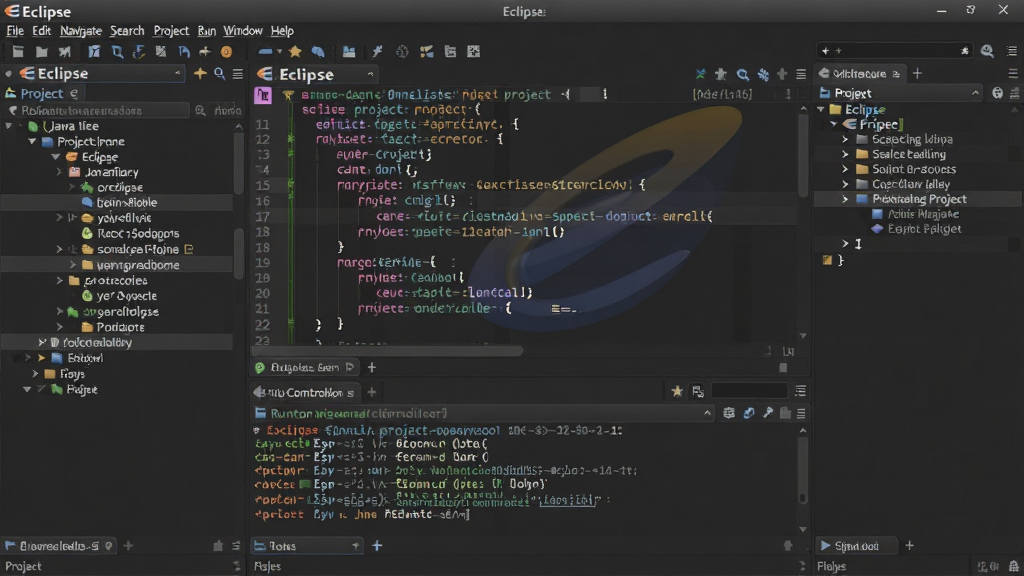Open dropdown arrow next to blue toolbar button

point(280,52)
